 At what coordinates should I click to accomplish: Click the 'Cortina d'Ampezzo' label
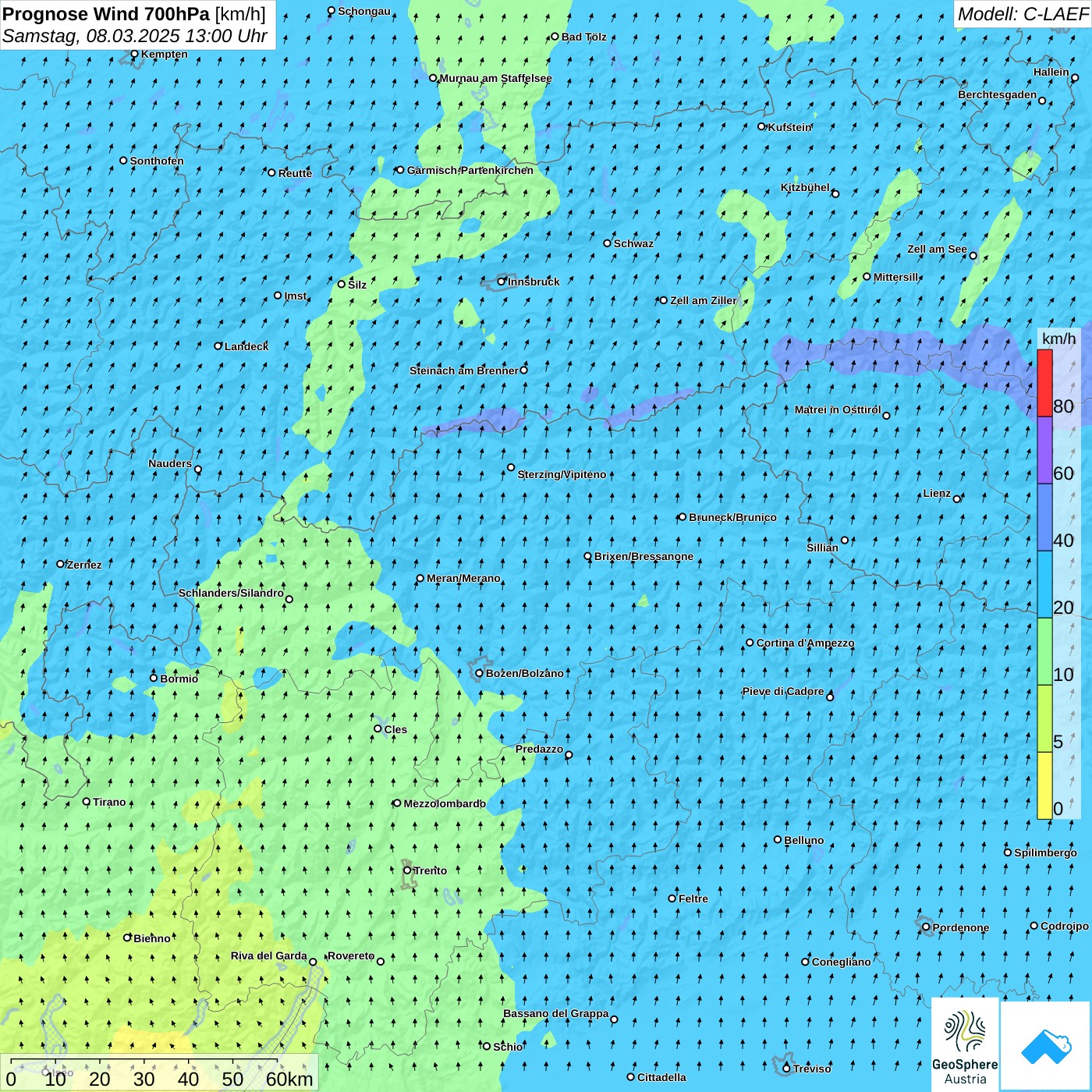(805, 643)
